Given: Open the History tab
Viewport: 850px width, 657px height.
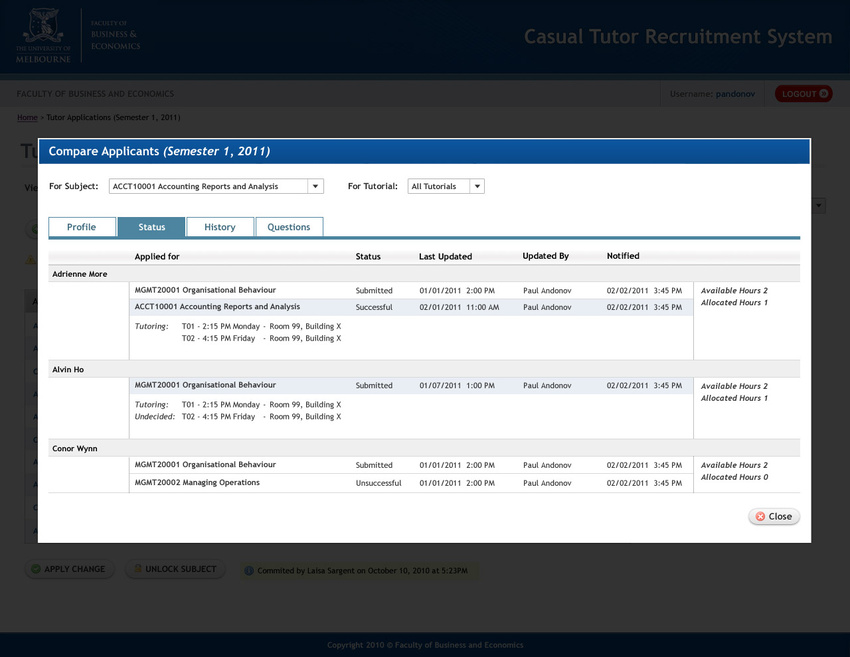Looking at the screenshot, I should click(220, 227).
